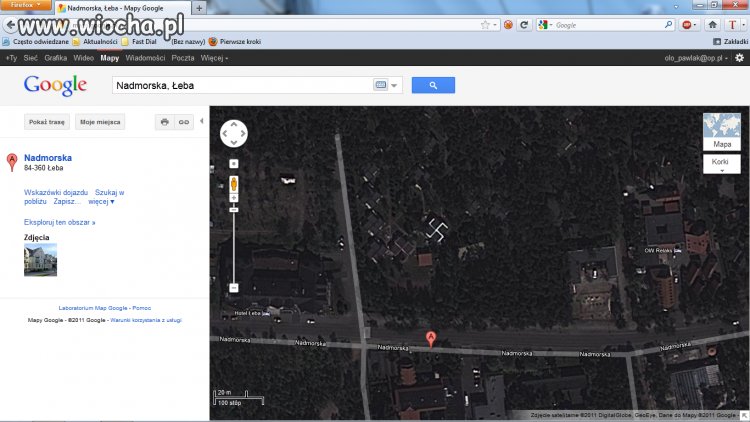750x422 pixels.
Task: Click the blue Google Maps search button
Action: pyautogui.click(x=433, y=85)
